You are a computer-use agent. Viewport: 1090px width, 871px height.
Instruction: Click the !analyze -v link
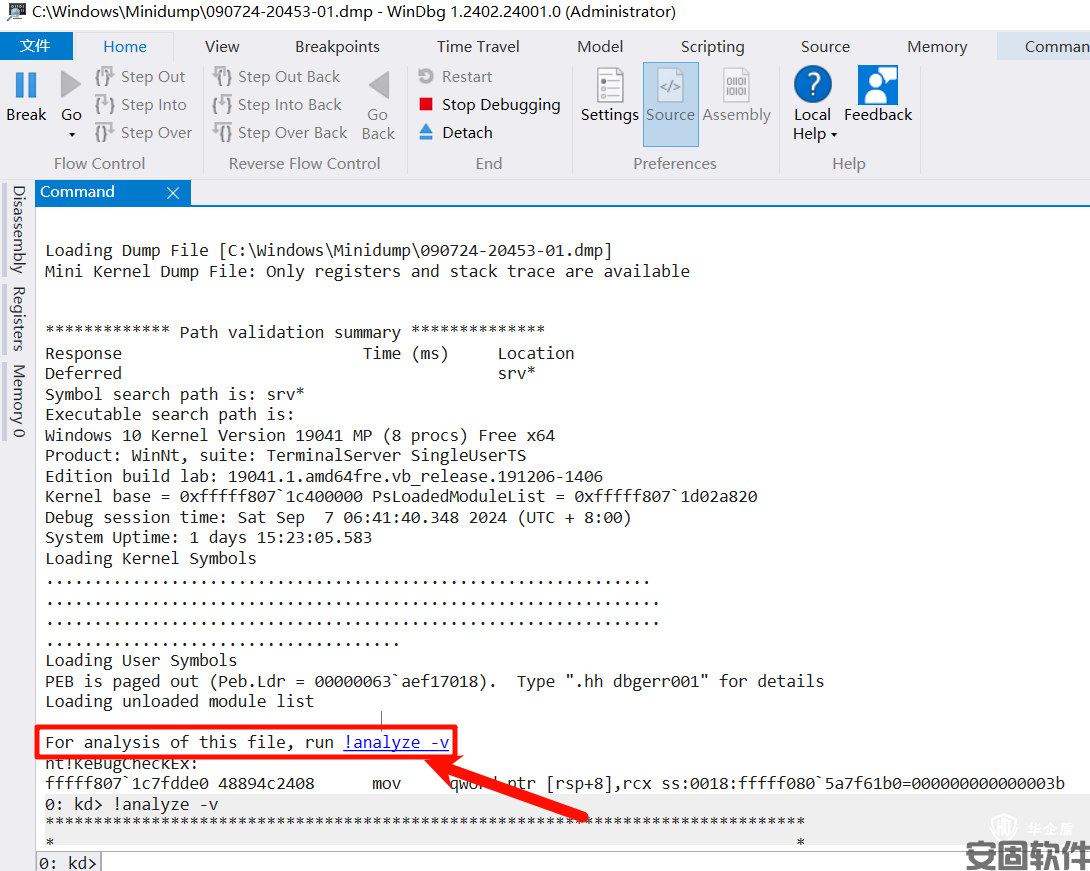tap(396, 742)
